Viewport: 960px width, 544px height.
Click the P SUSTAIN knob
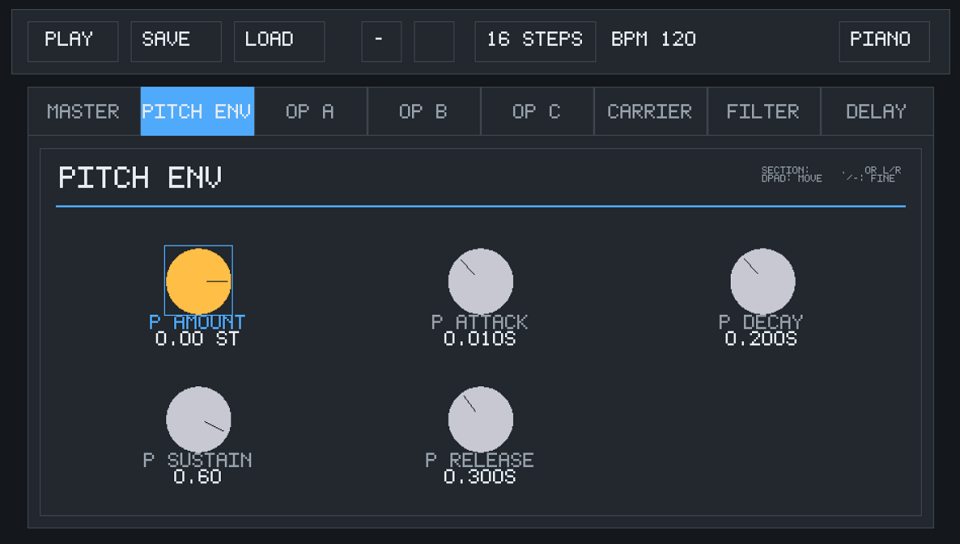tap(198, 419)
